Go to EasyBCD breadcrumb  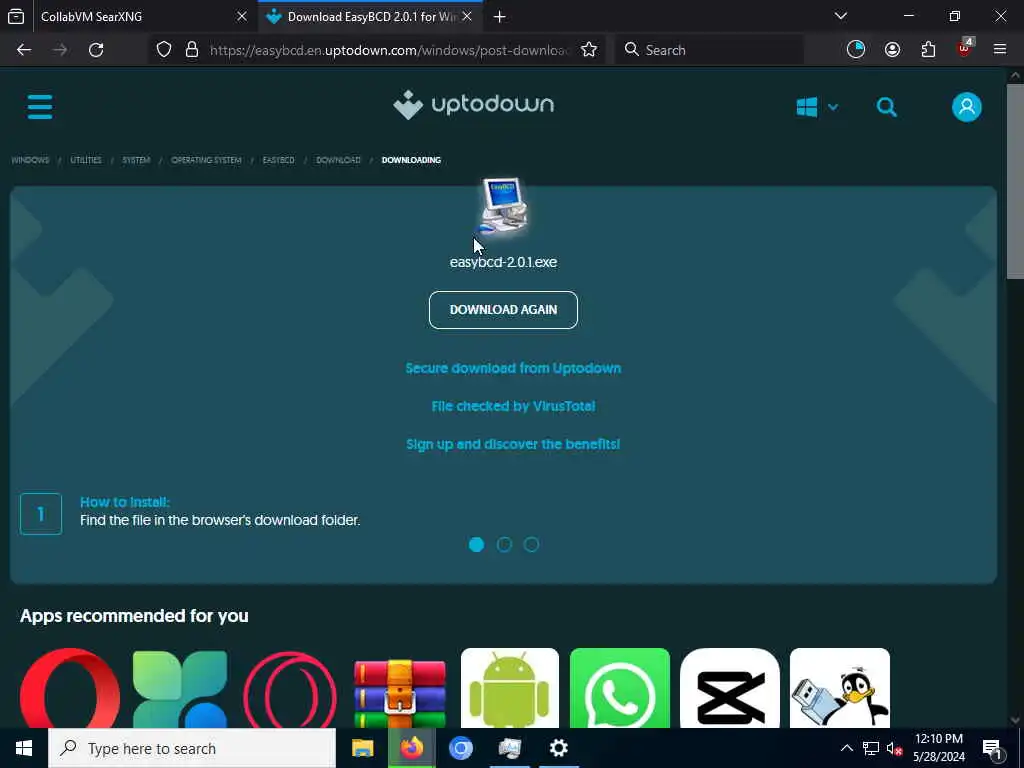pos(279,160)
